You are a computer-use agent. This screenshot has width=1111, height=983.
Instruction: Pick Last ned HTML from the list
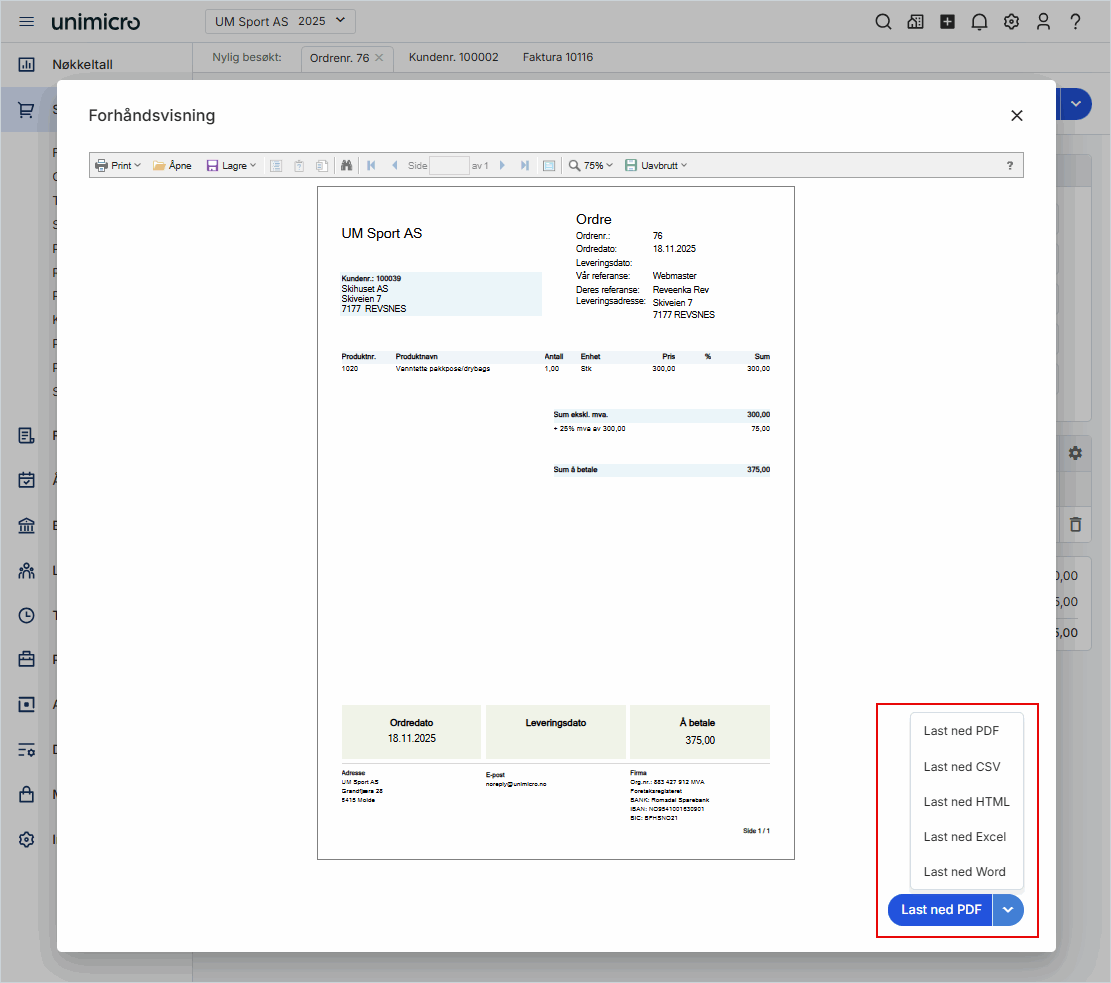966,802
